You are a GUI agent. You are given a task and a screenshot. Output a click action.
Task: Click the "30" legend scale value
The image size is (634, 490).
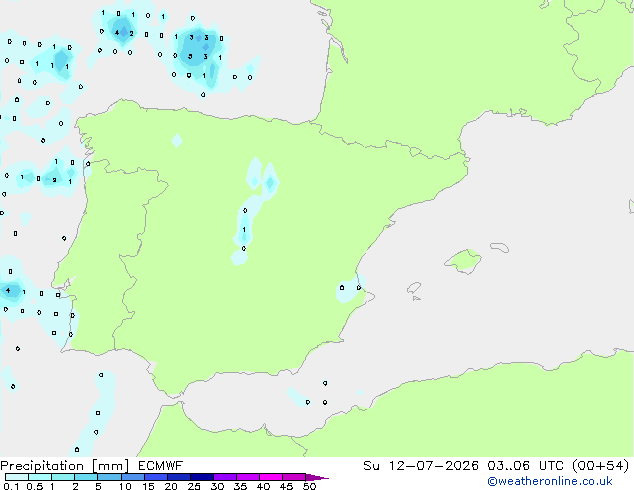(217, 486)
